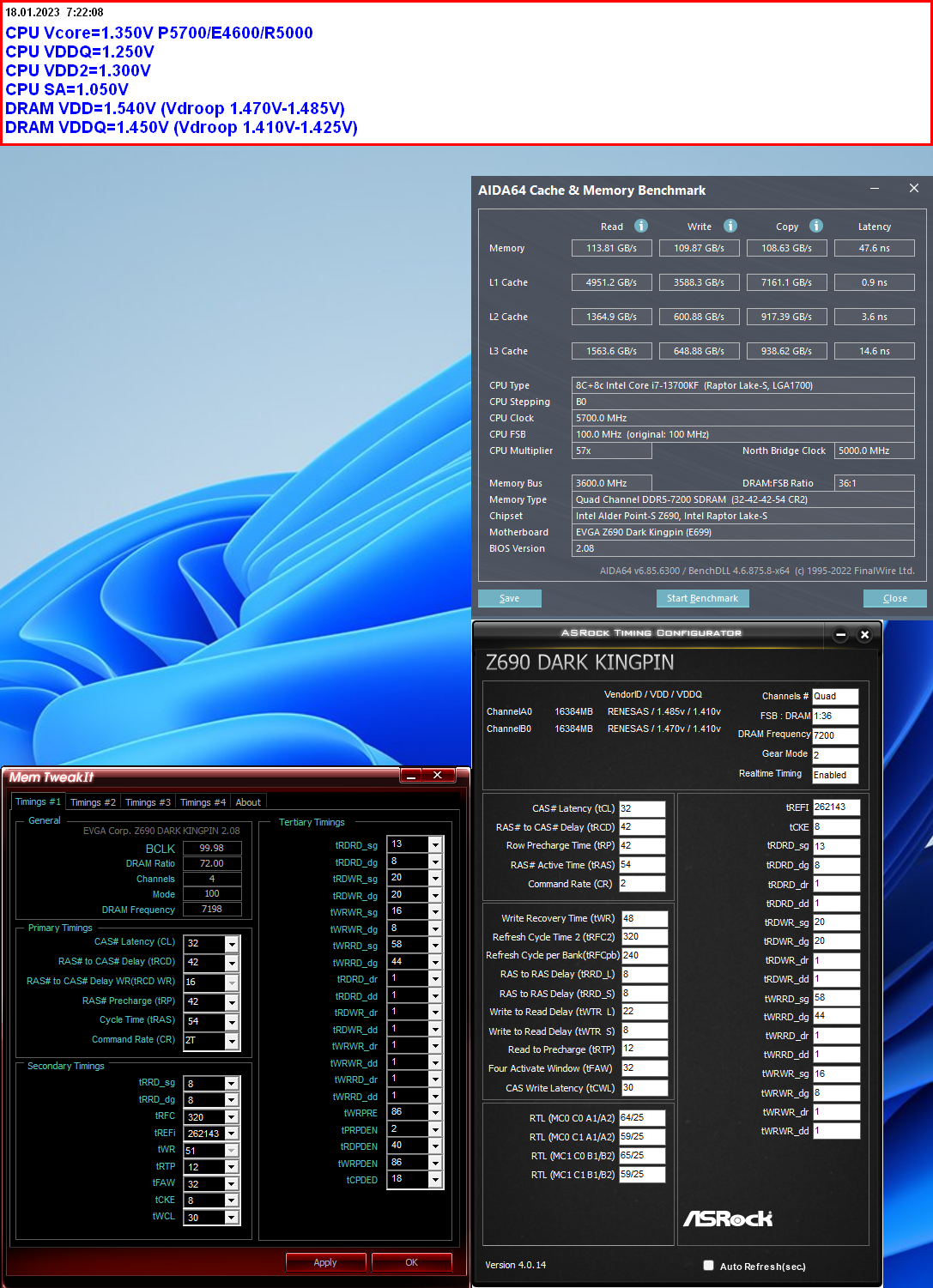Open the tRFC dropdown in Secondary Timings
Viewport: 933px width, 1288px height.
232,1117
